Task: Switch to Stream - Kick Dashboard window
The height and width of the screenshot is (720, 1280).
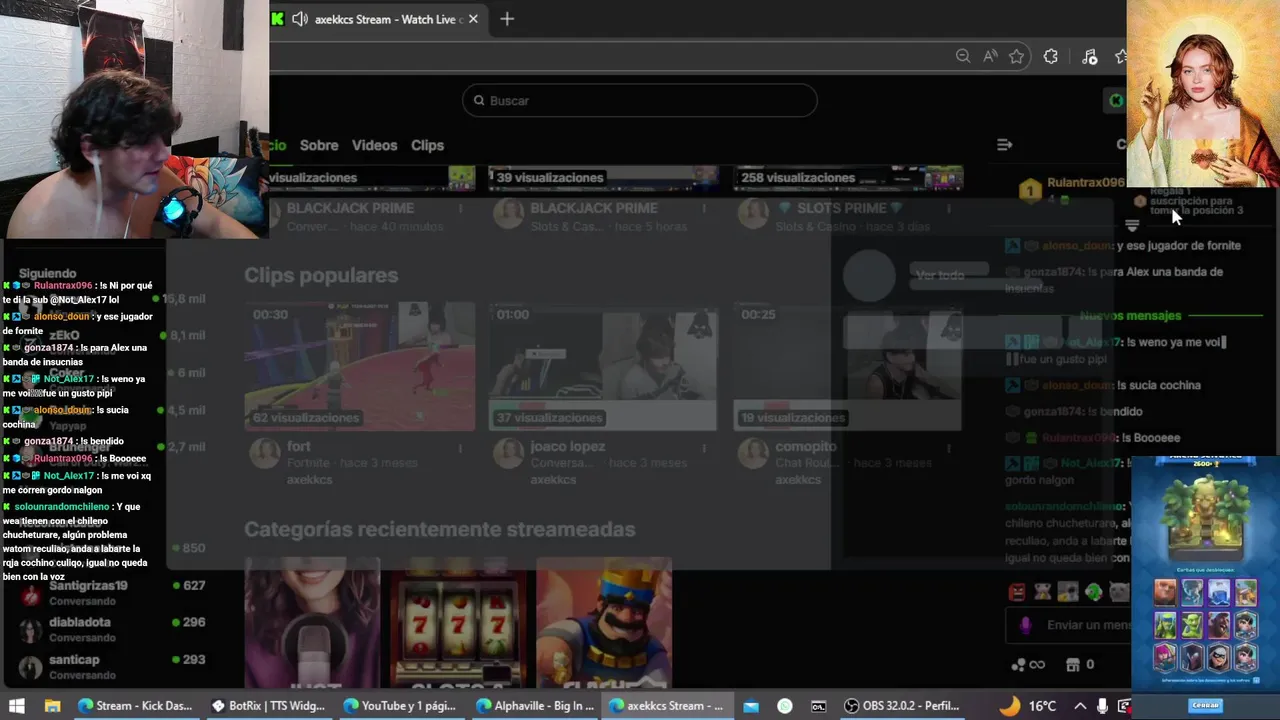Action: pyautogui.click(x=134, y=705)
